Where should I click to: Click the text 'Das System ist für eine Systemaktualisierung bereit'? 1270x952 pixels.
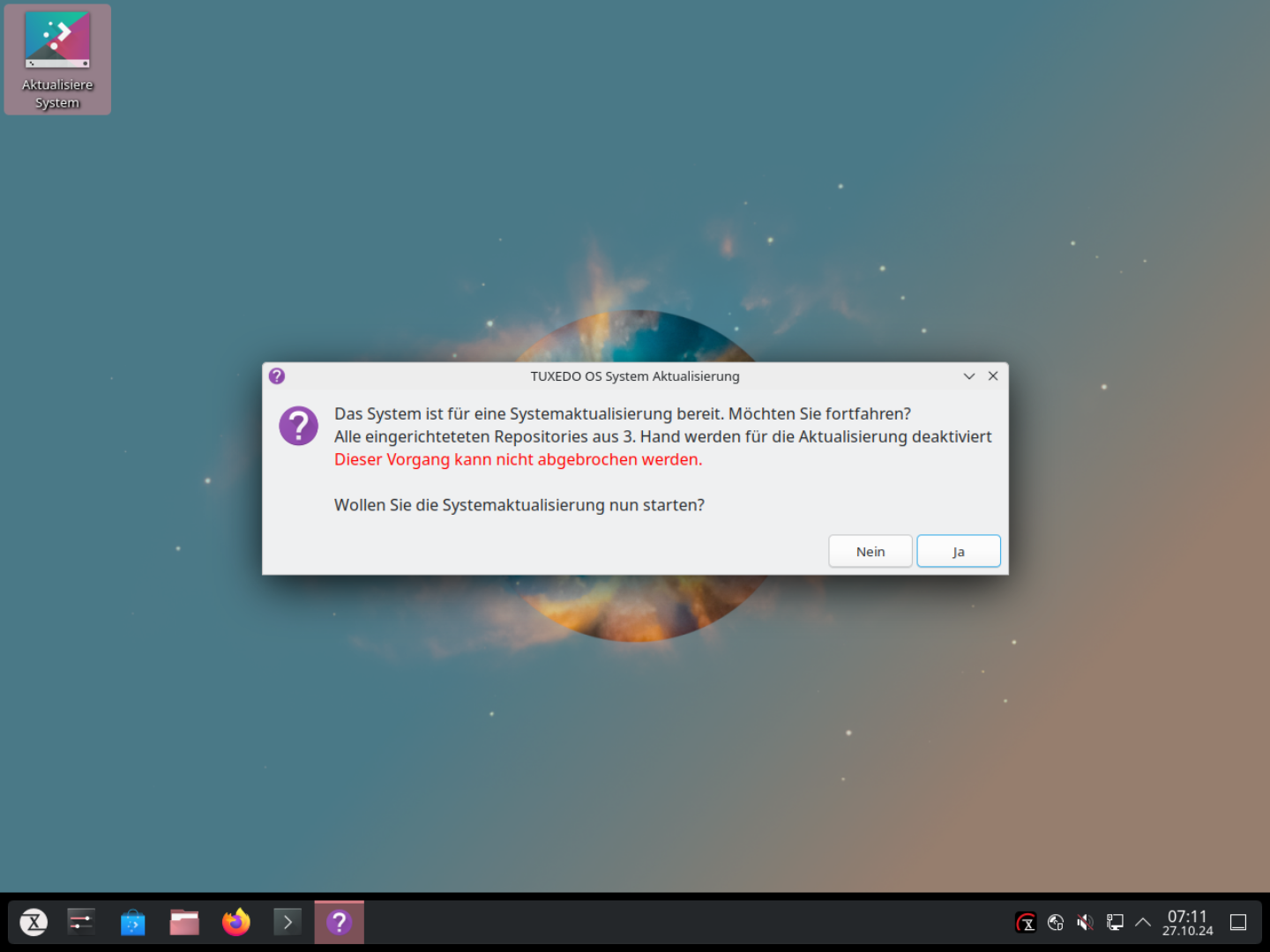(x=528, y=413)
